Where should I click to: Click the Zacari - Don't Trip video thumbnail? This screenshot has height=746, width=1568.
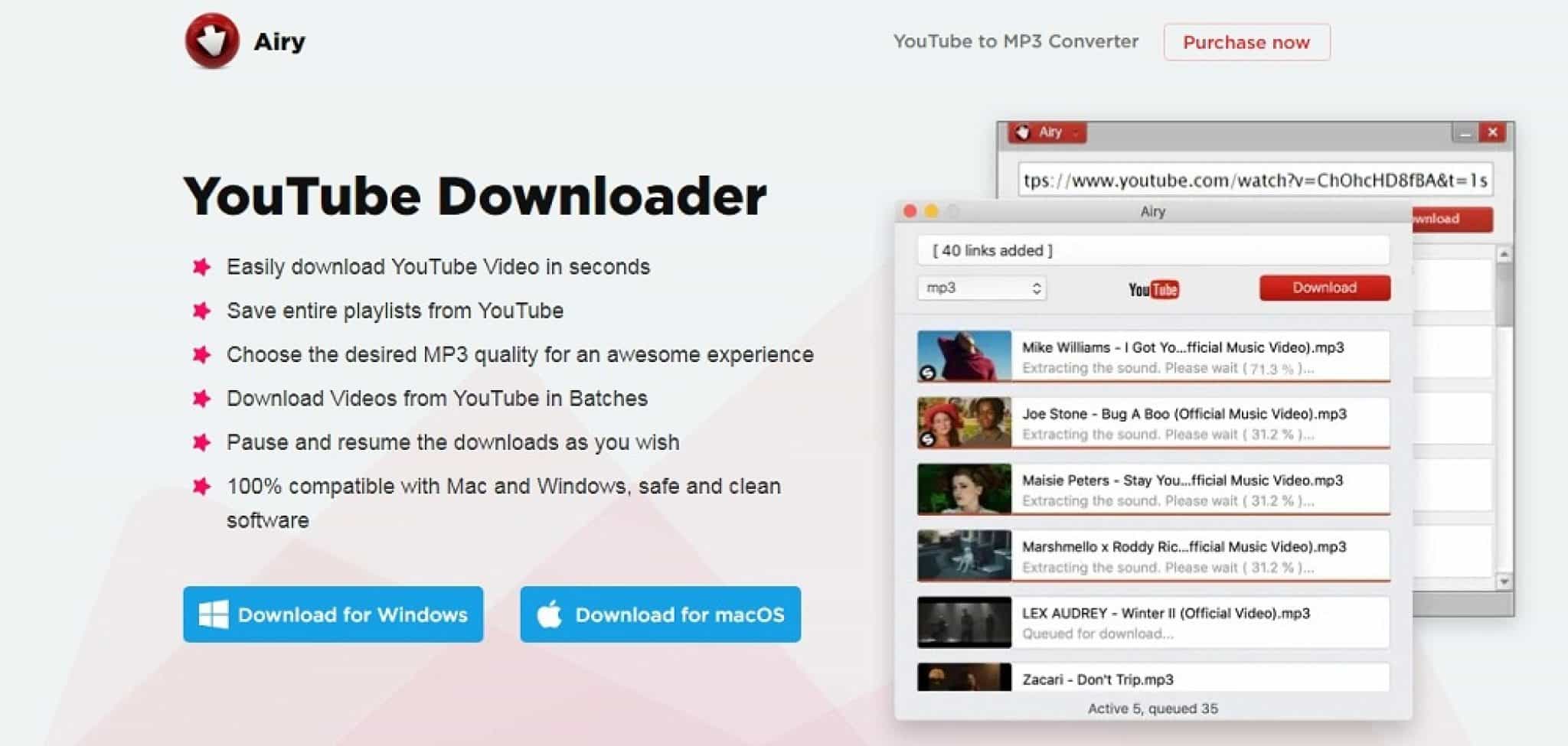pos(964,677)
